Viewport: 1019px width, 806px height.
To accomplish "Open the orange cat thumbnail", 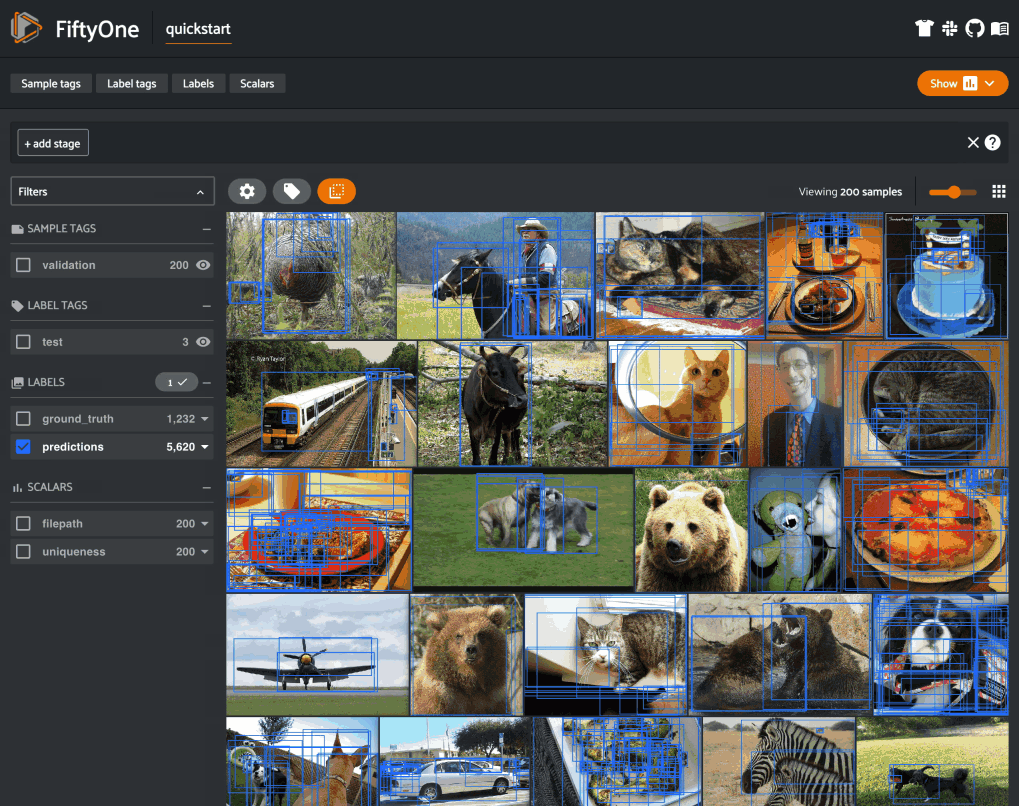I will pyautogui.click(x=678, y=404).
